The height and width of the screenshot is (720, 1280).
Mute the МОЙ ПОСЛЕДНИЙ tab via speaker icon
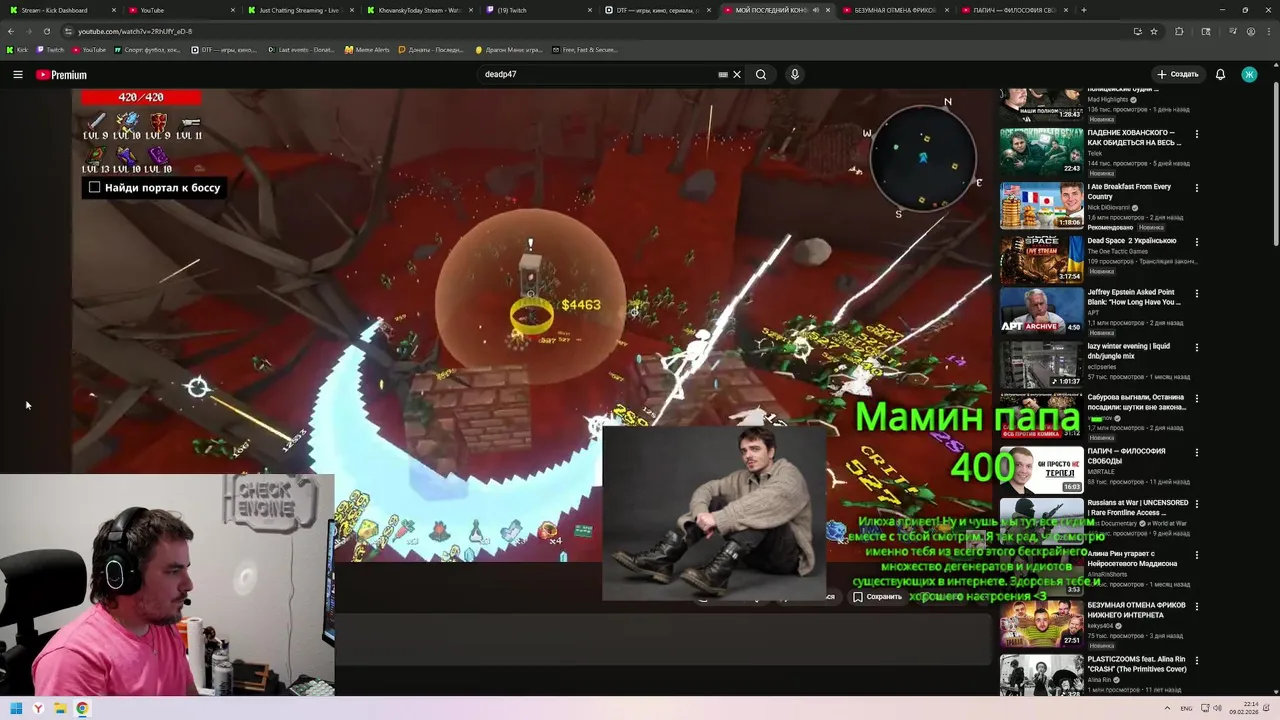point(815,10)
